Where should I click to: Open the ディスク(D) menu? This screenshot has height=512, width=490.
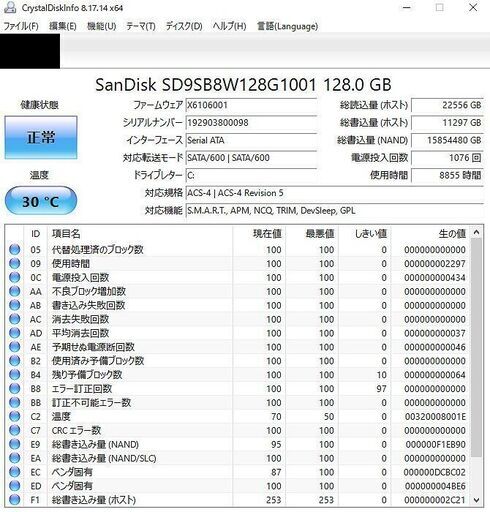click(184, 26)
